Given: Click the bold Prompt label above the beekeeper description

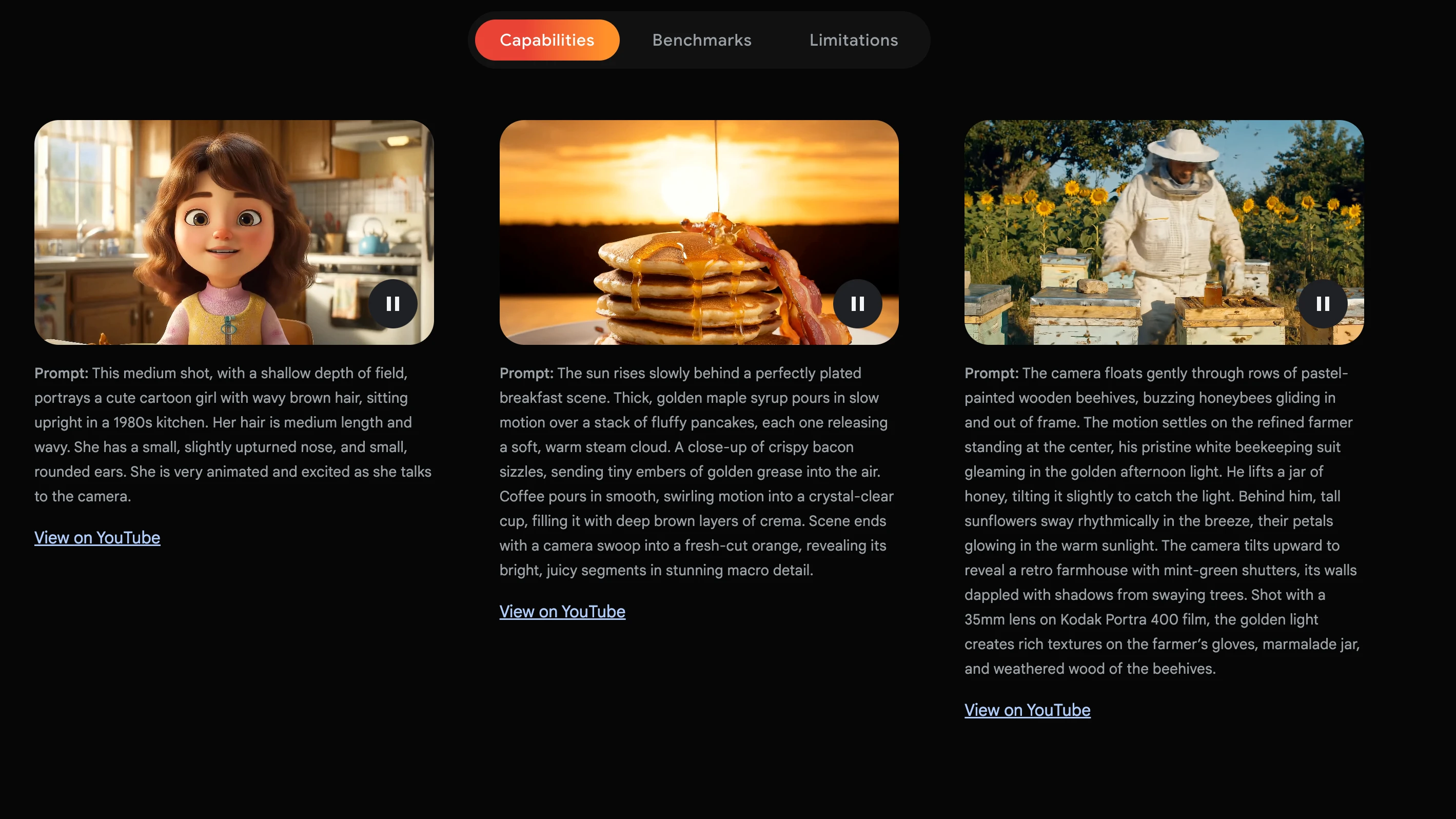Looking at the screenshot, I should 991,373.
